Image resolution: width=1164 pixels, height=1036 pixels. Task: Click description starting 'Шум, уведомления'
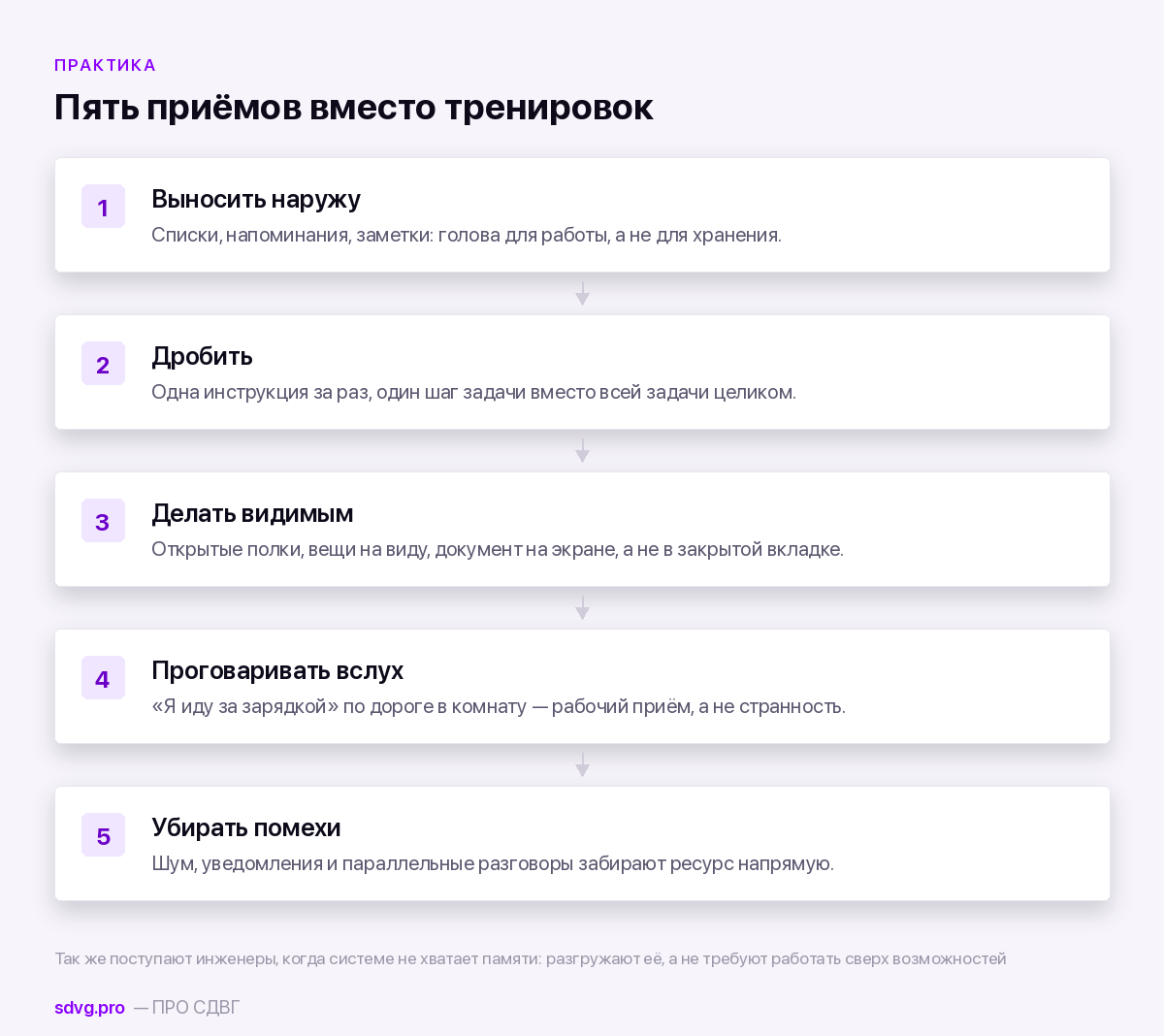(x=493, y=863)
